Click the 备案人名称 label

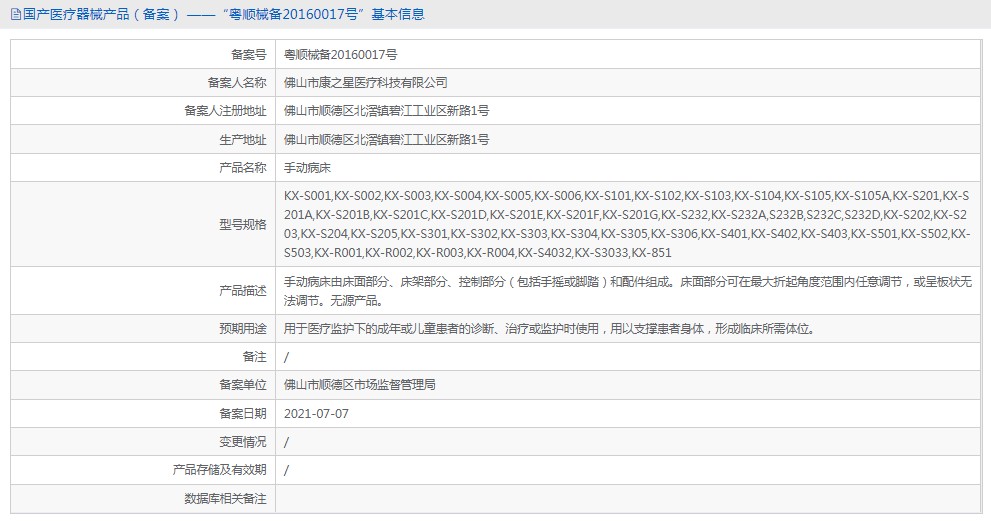tap(237, 83)
